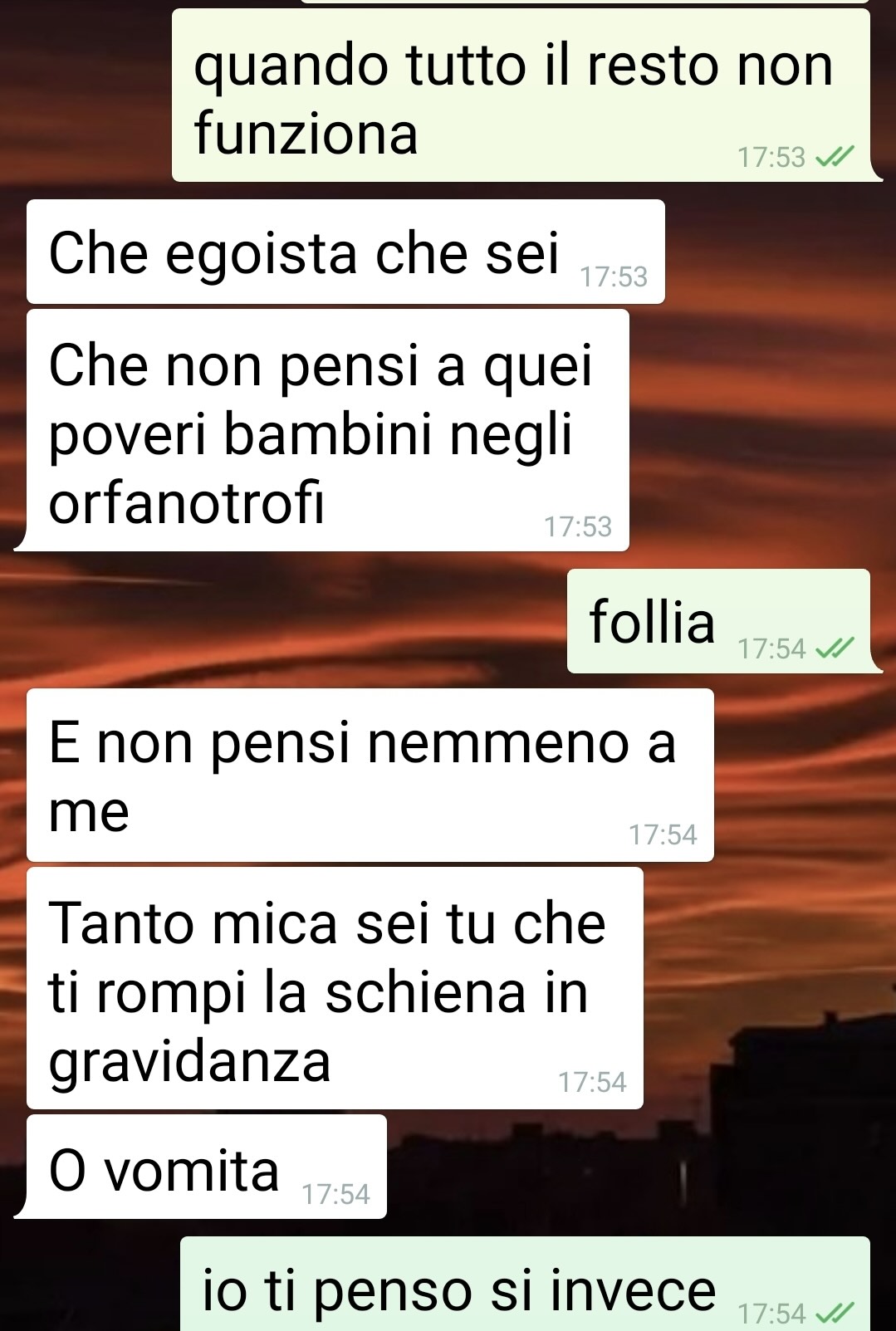896x1331 pixels.
Task: Tap timestamp on 'nemmeno a me' bubble
Action: tap(663, 834)
